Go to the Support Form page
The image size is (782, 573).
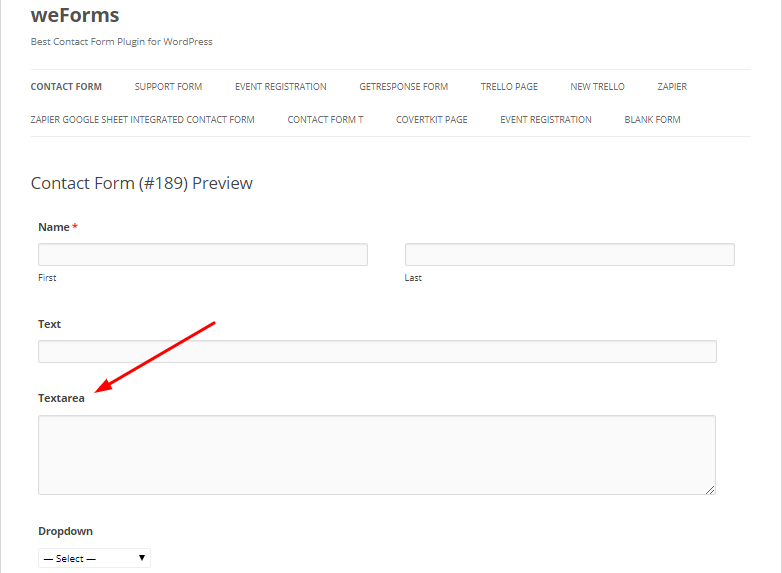168,87
